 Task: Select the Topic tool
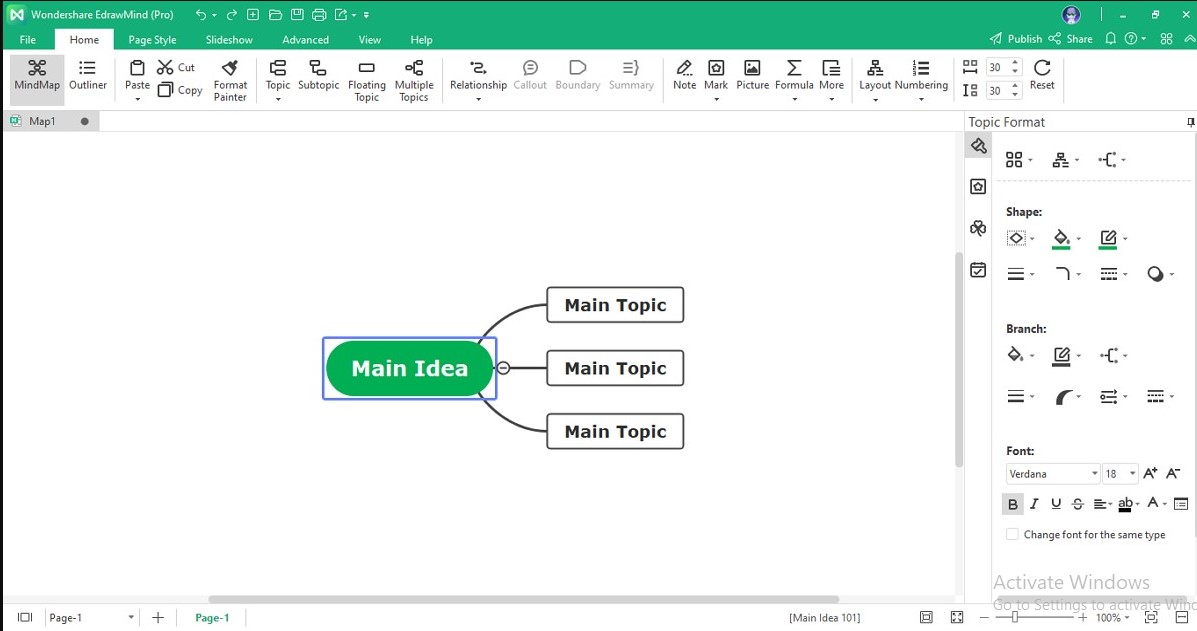(x=277, y=75)
